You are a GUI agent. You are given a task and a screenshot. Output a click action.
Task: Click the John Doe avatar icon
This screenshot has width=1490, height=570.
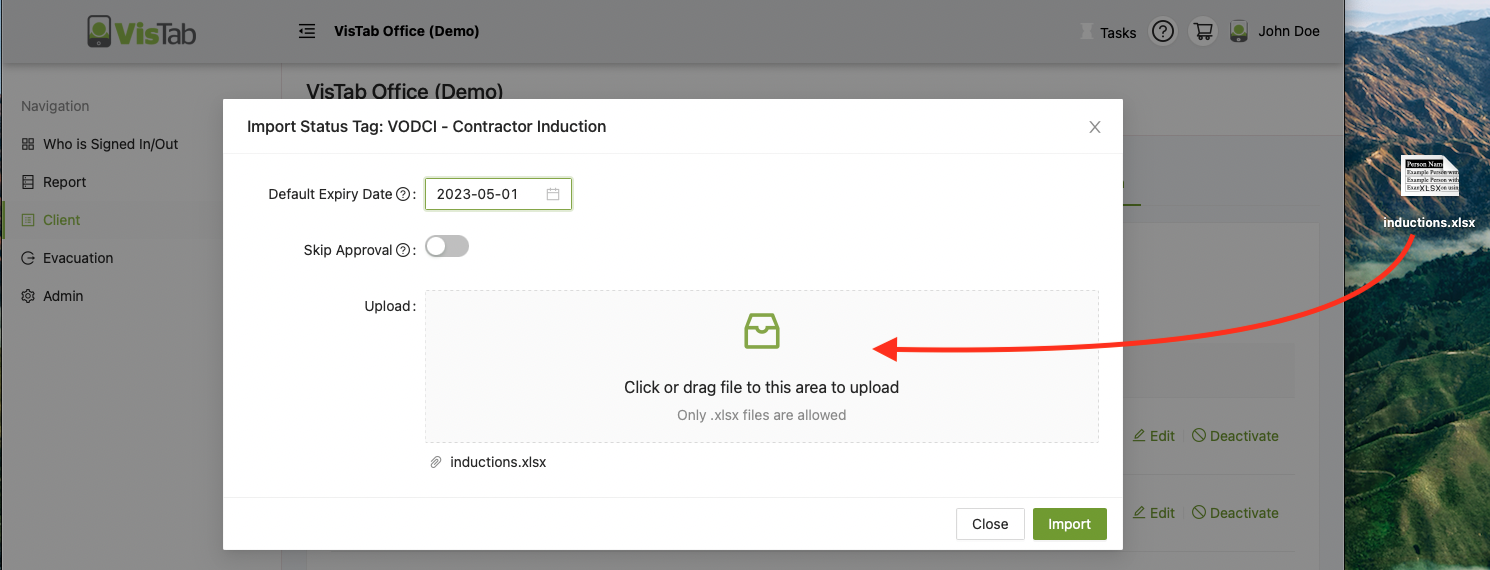[x=1239, y=31]
